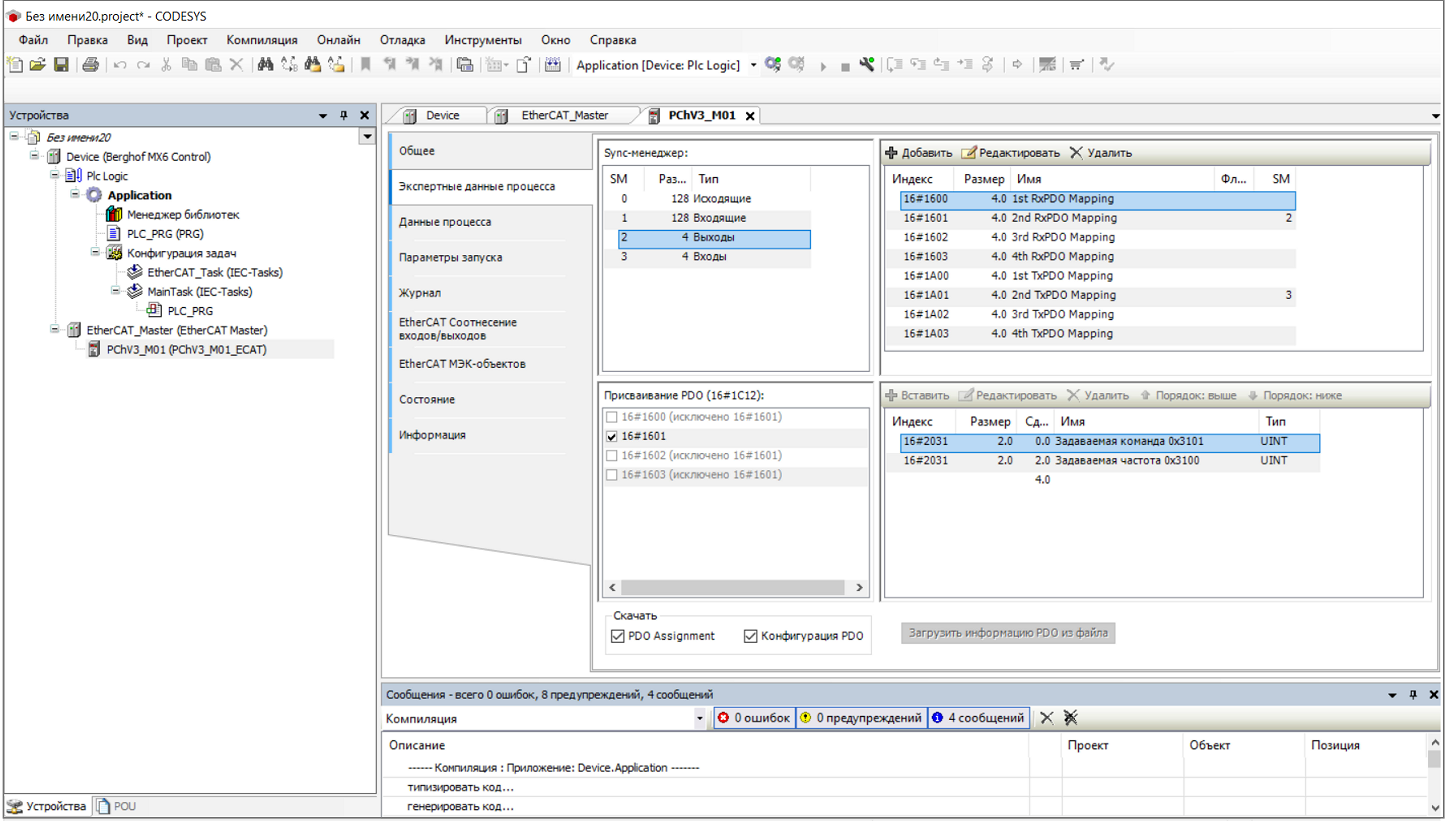
Task: Click the 0 ошибок error filter button
Action: click(754, 718)
